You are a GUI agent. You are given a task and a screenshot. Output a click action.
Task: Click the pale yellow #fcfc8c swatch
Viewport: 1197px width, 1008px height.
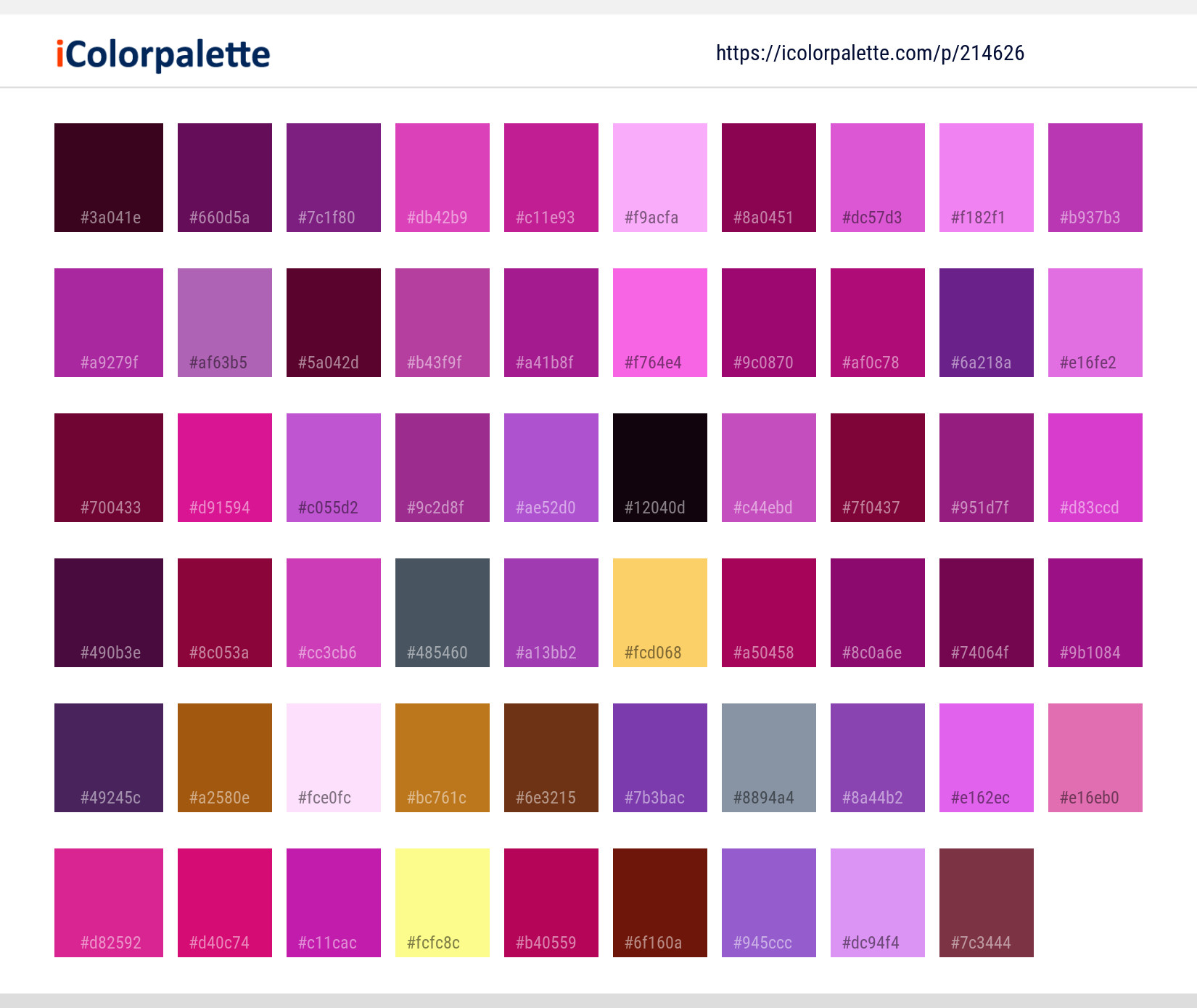pos(443,903)
